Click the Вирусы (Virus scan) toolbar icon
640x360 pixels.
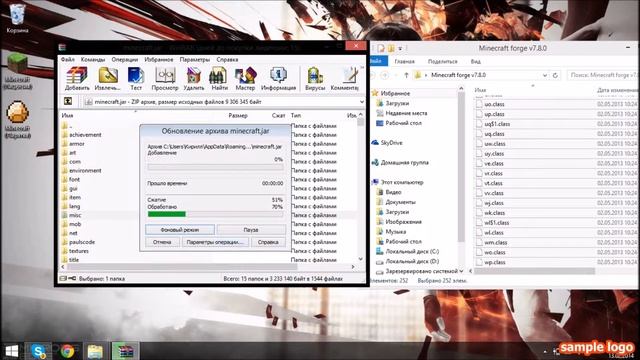(x=315, y=79)
